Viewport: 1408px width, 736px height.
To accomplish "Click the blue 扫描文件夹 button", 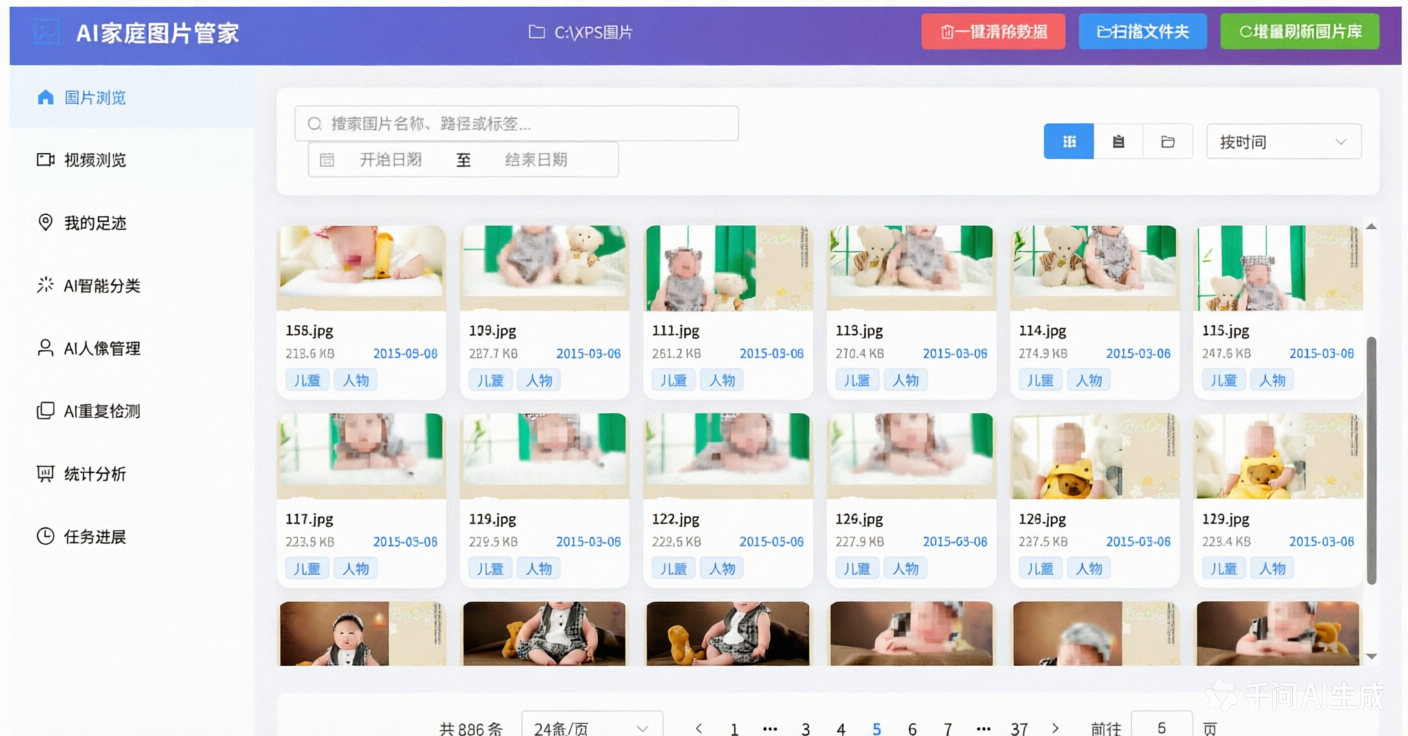I will pyautogui.click(x=1143, y=32).
